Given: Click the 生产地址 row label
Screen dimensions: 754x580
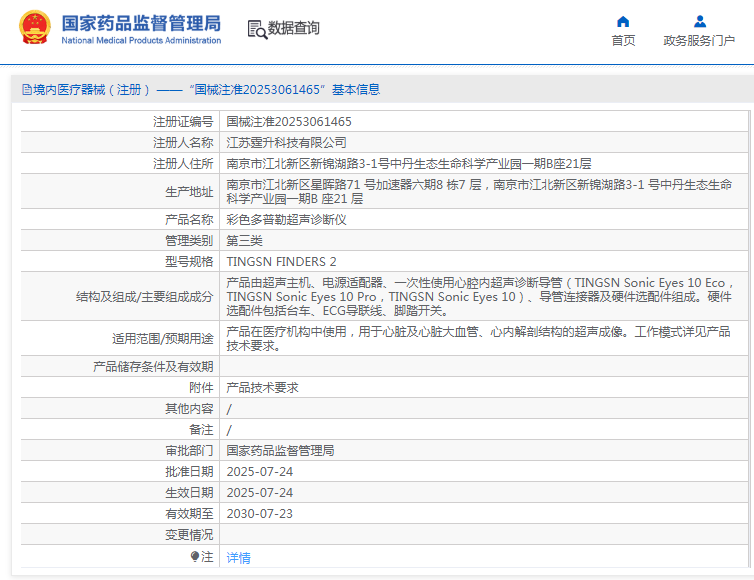Looking at the screenshot, I should (189, 192).
